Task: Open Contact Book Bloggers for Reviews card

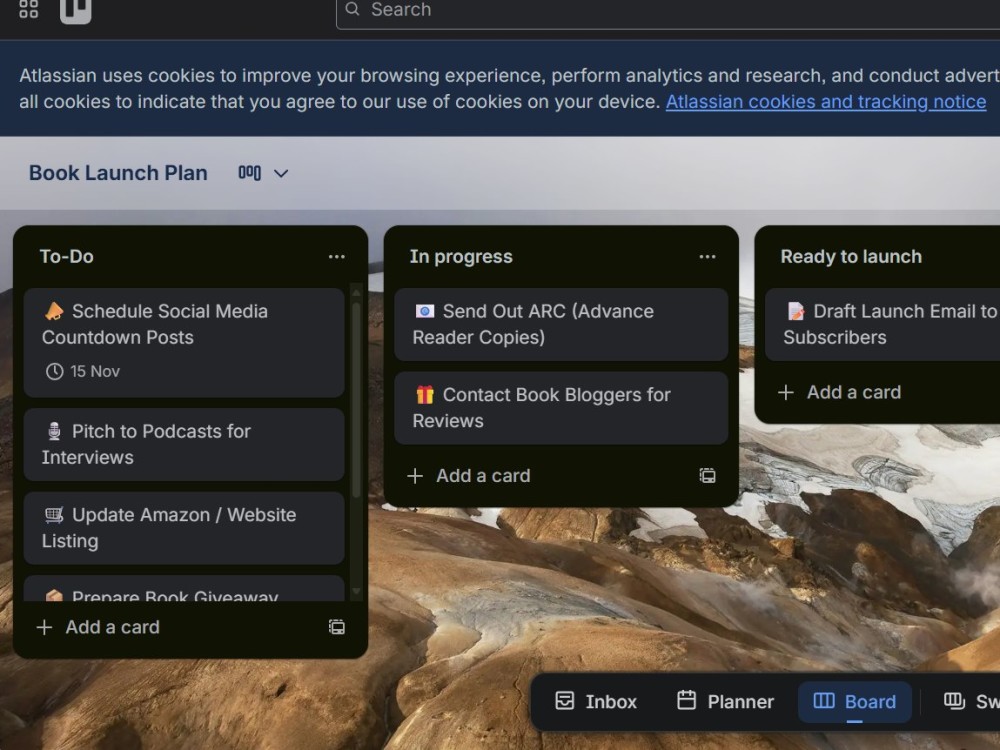Action: point(561,408)
